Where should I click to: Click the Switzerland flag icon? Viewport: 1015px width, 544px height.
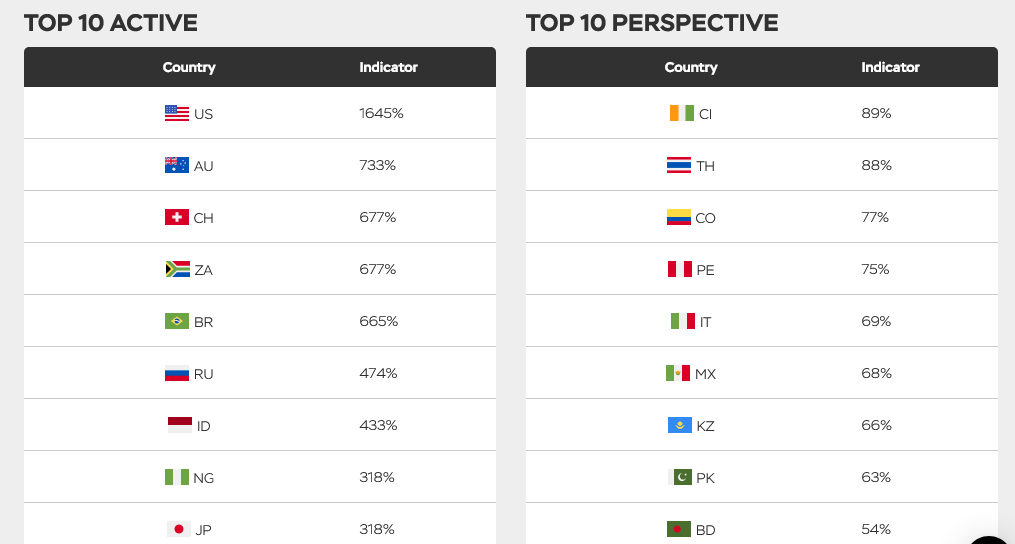pyautogui.click(x=176, y=218)
